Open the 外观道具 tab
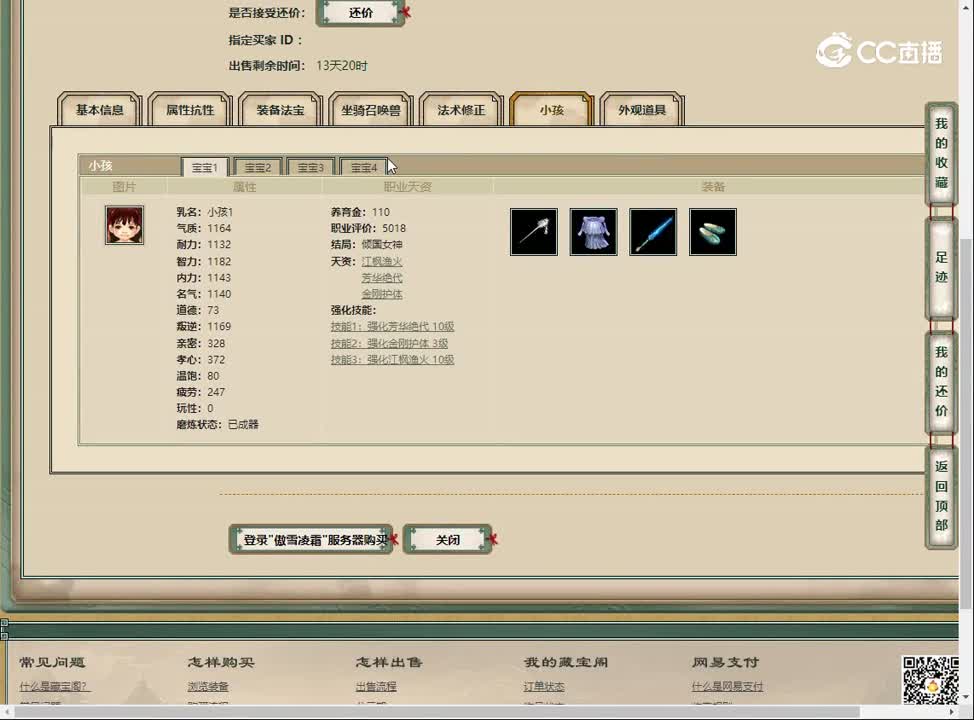Screen dimensions: 974x720 (x=642, y=110)
